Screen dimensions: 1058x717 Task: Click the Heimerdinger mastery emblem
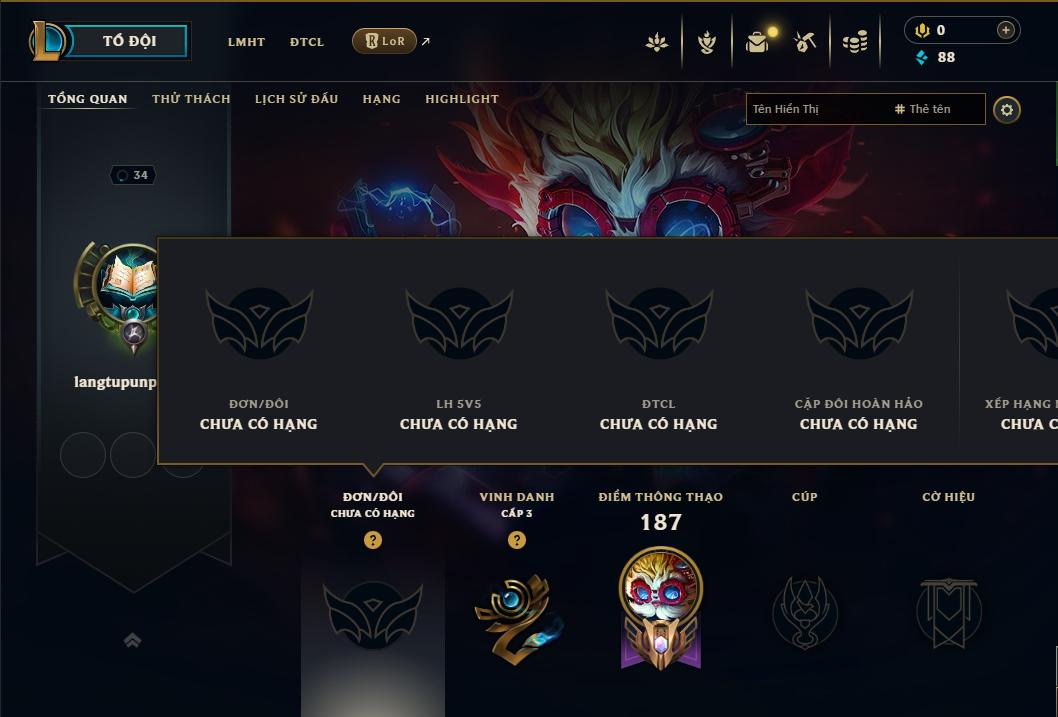[x=661, y=608]
